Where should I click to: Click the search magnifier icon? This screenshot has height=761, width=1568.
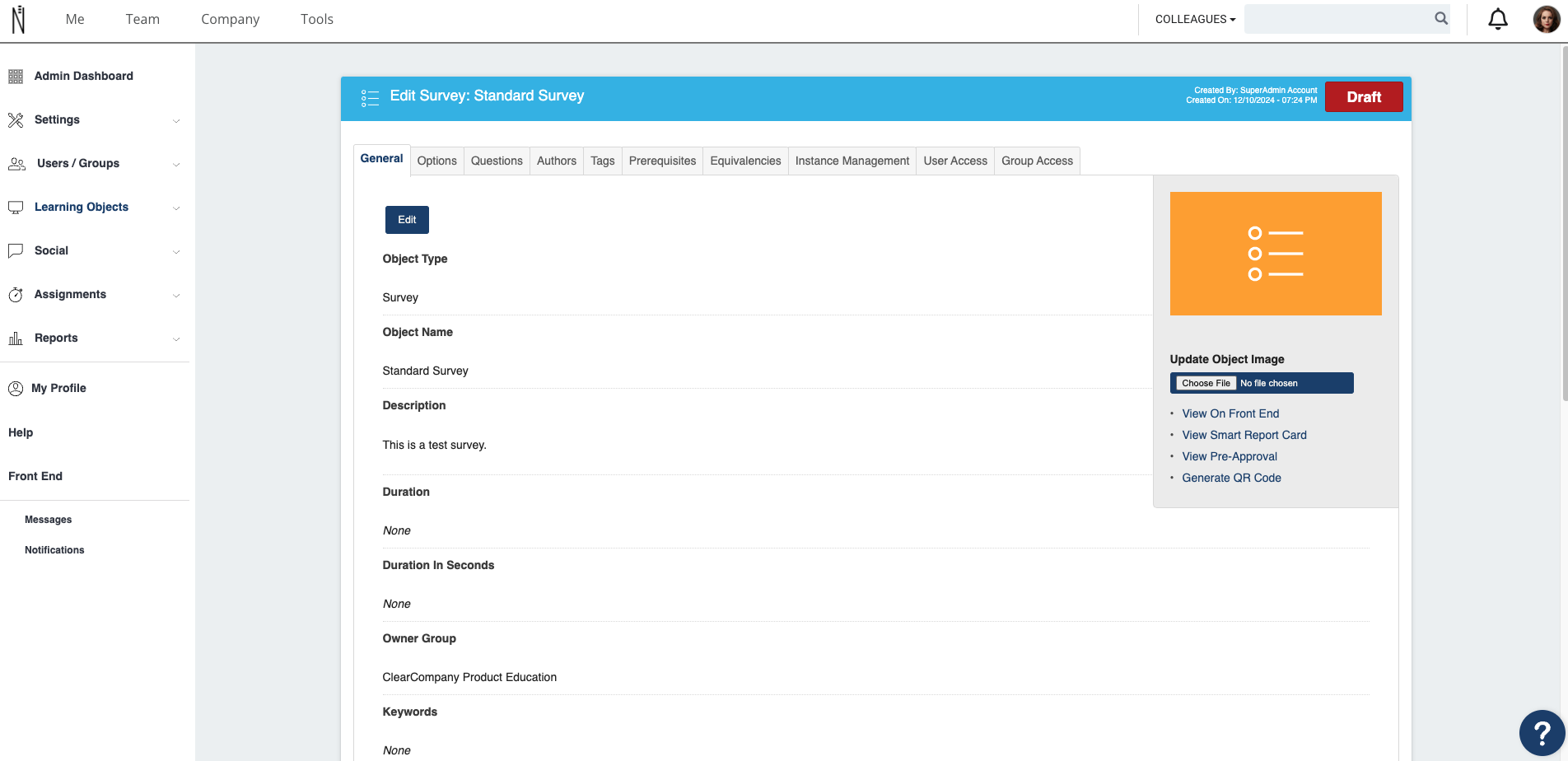(1441, 18)
